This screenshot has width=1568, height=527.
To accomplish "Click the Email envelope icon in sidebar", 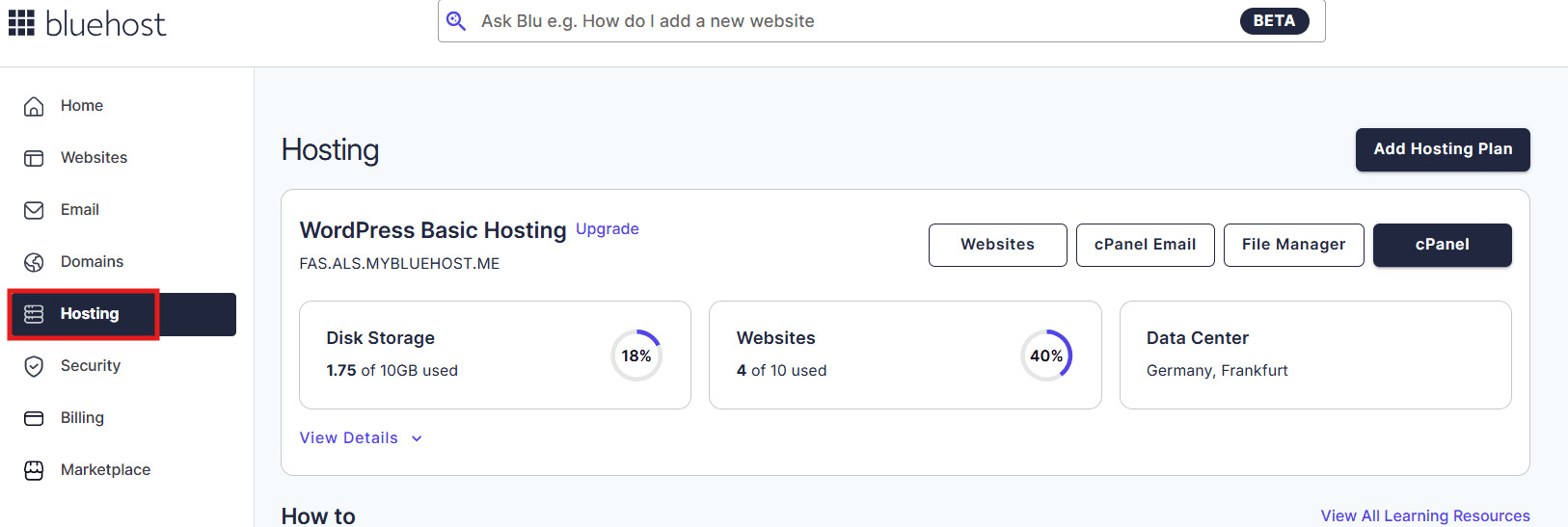I will [34, 210].
